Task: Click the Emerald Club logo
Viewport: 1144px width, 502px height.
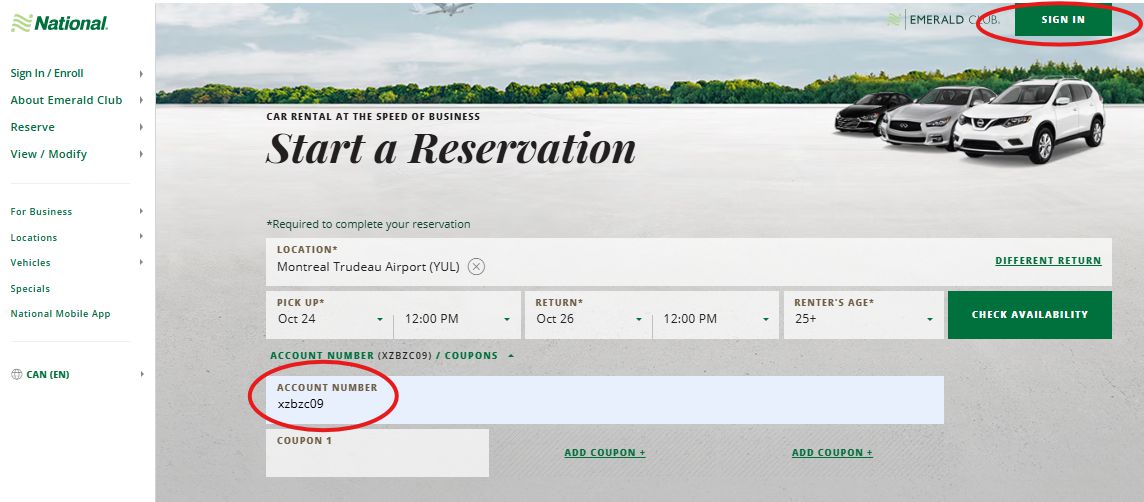Action: [943, 20]
